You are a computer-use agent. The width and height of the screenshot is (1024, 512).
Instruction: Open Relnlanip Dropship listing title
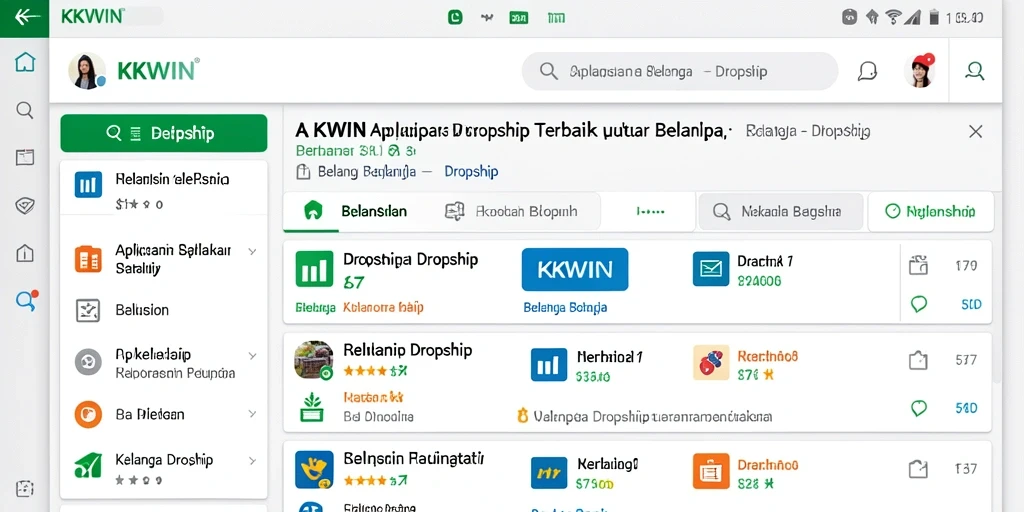pos(408,350)
